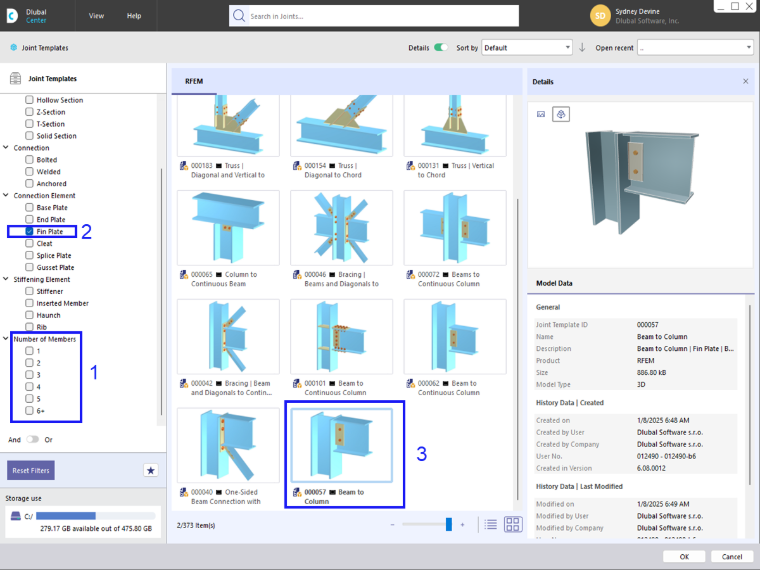Click the C:/ storage drive icon
Viewport: 760px width, 570px height.
(x=16, y=516)
